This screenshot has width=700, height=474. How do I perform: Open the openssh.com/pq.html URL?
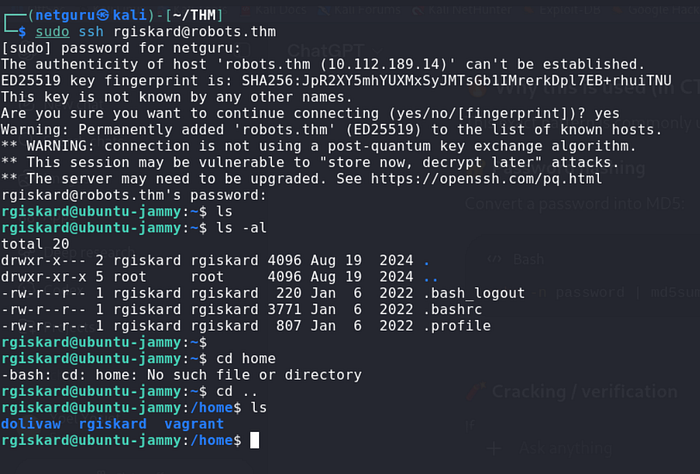coord(486,179)
